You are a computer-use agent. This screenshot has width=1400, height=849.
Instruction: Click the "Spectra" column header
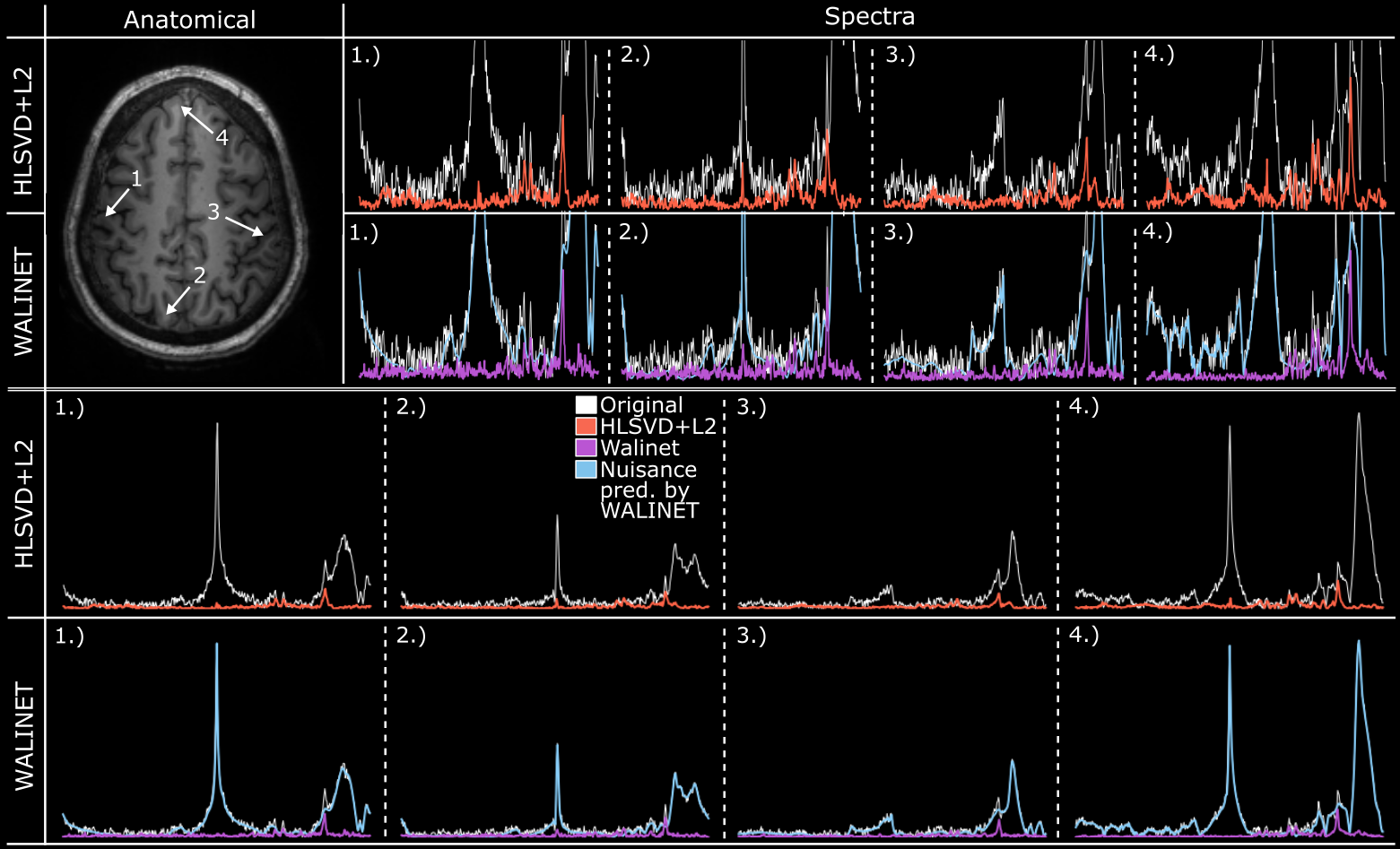point(869,16)
